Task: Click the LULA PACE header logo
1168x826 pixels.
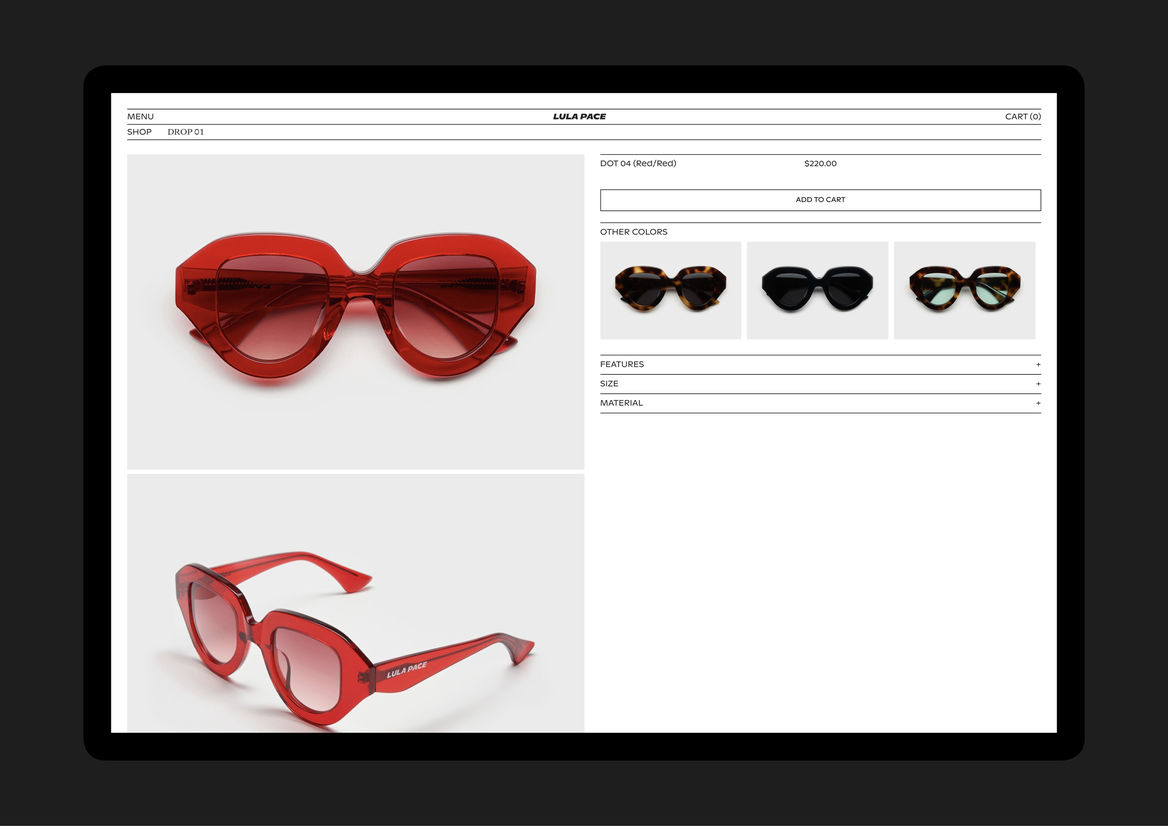Action: click(579, 117)
